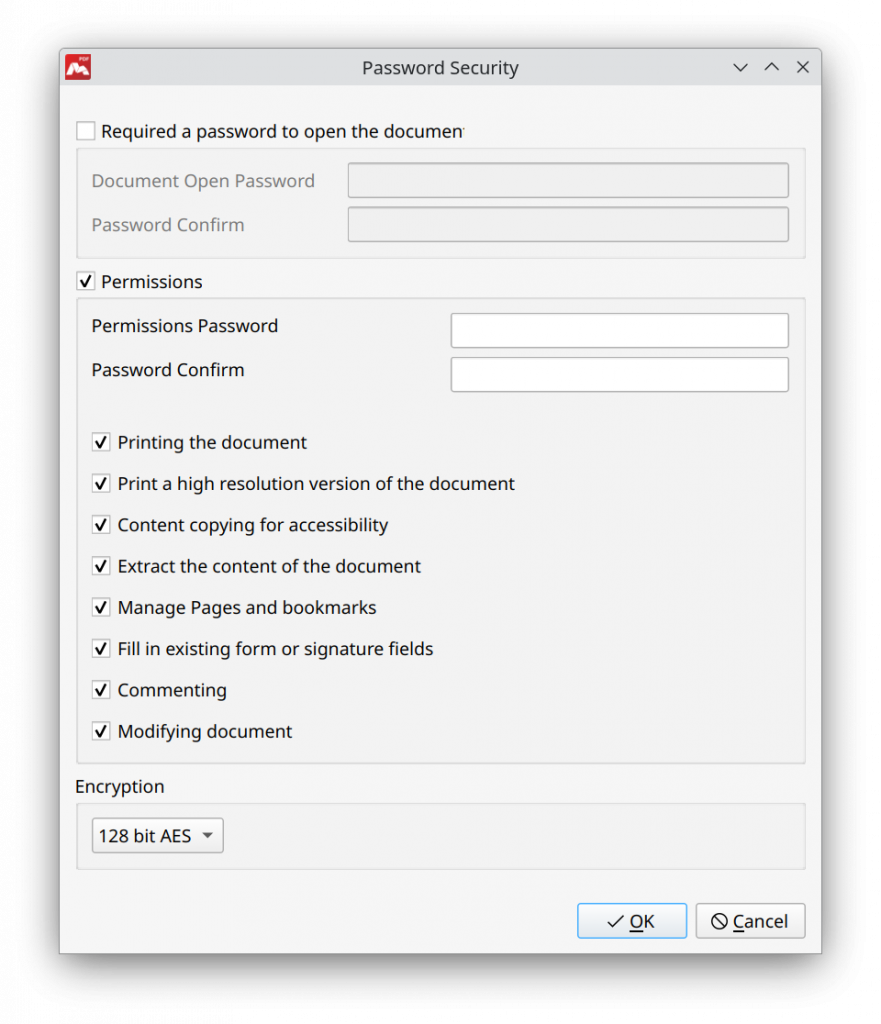
Task: Toggle the Modifying document permission
Action: (101, 731)
